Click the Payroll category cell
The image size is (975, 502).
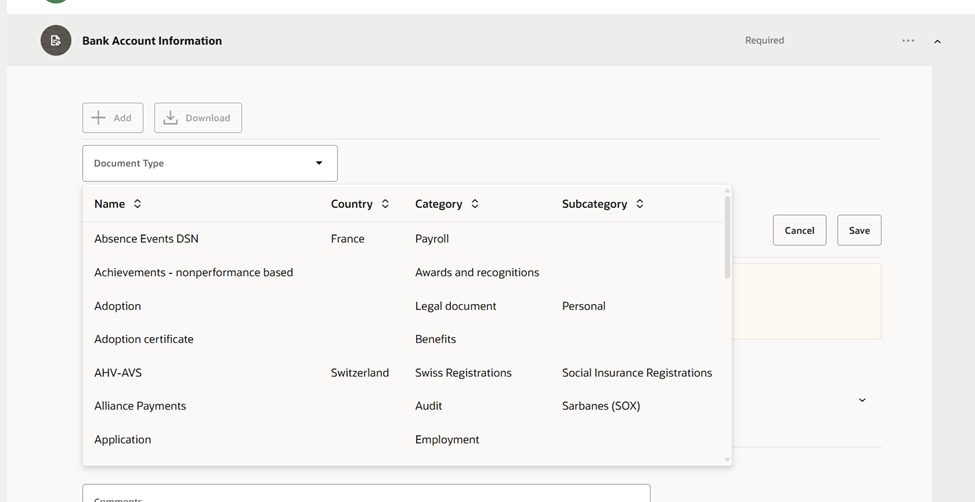tap(432, 239)
